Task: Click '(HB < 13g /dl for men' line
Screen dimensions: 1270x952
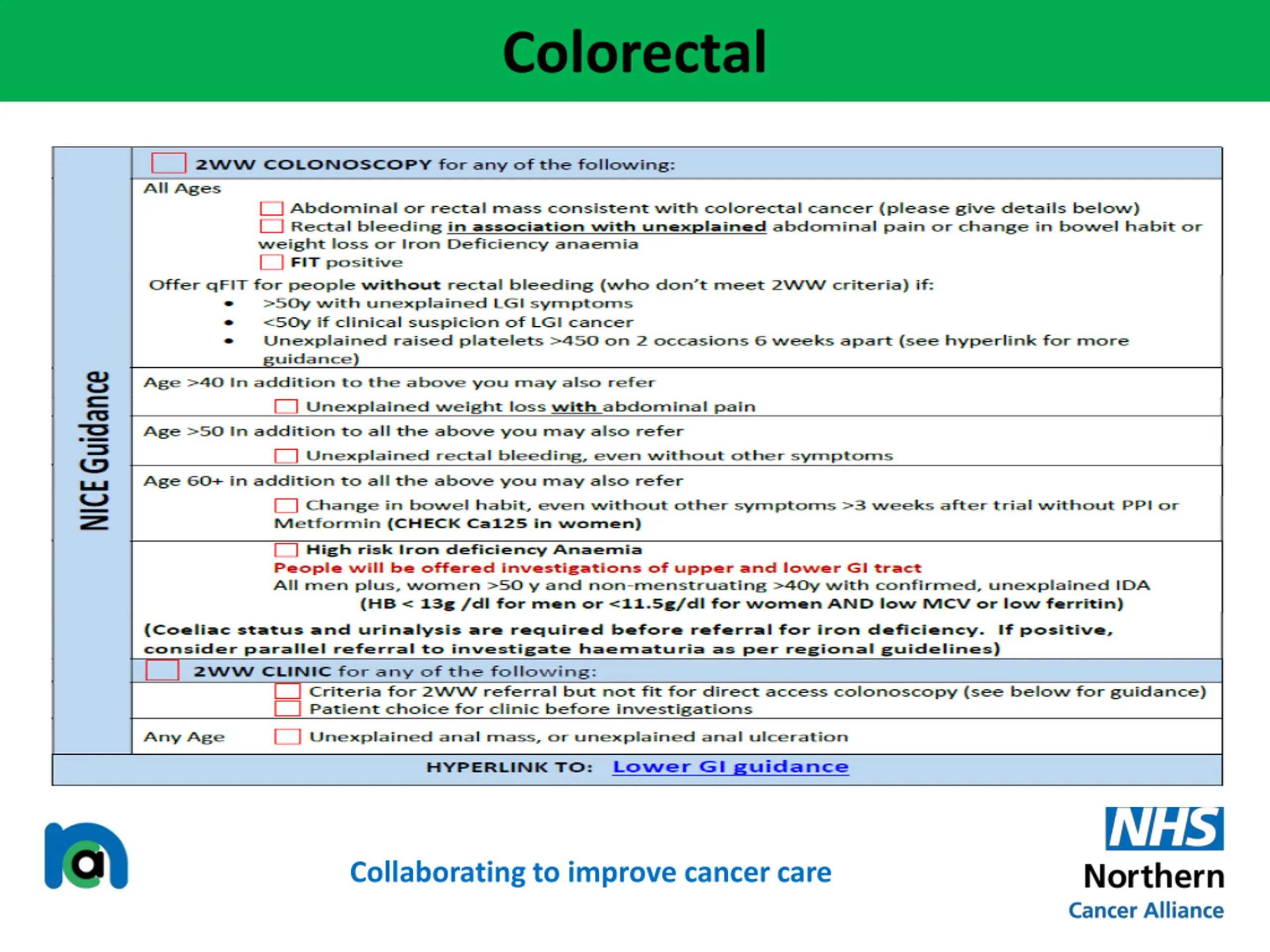Action: (x=741, y=604)
